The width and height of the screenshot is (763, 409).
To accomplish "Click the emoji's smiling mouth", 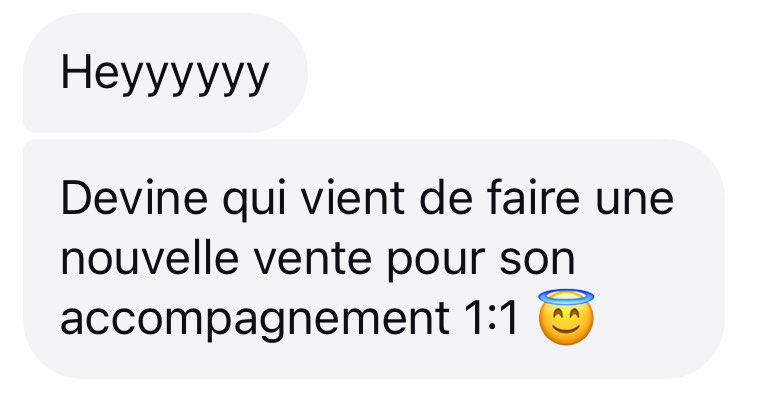I will pos(566,329).
